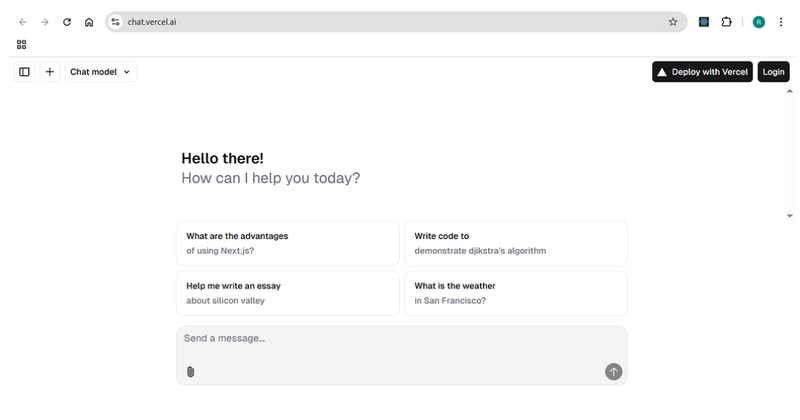Click the Login button

coord(773,72)
